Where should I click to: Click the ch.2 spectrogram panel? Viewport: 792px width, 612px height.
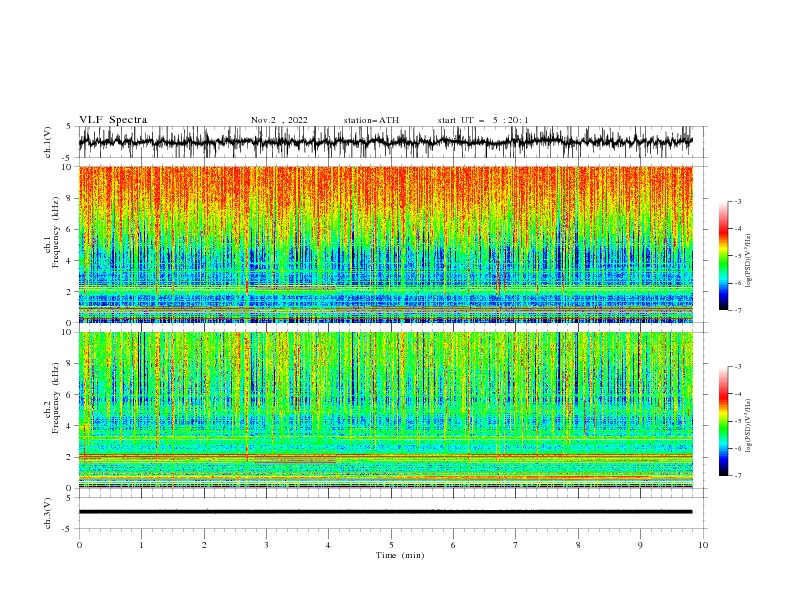(x=386, y=410)
